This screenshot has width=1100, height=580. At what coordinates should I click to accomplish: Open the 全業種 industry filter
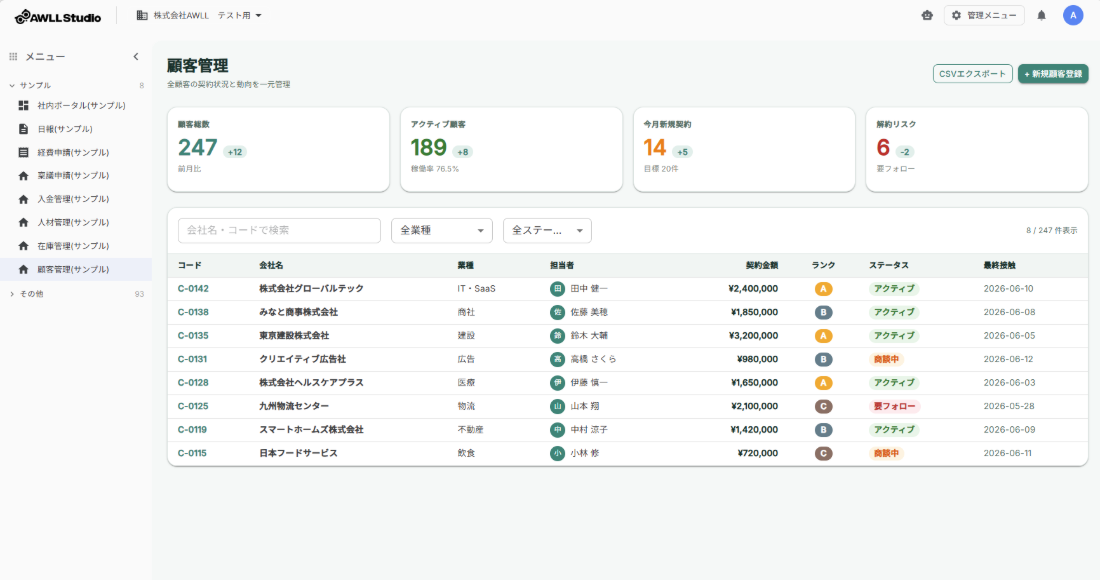click(442, 230)
